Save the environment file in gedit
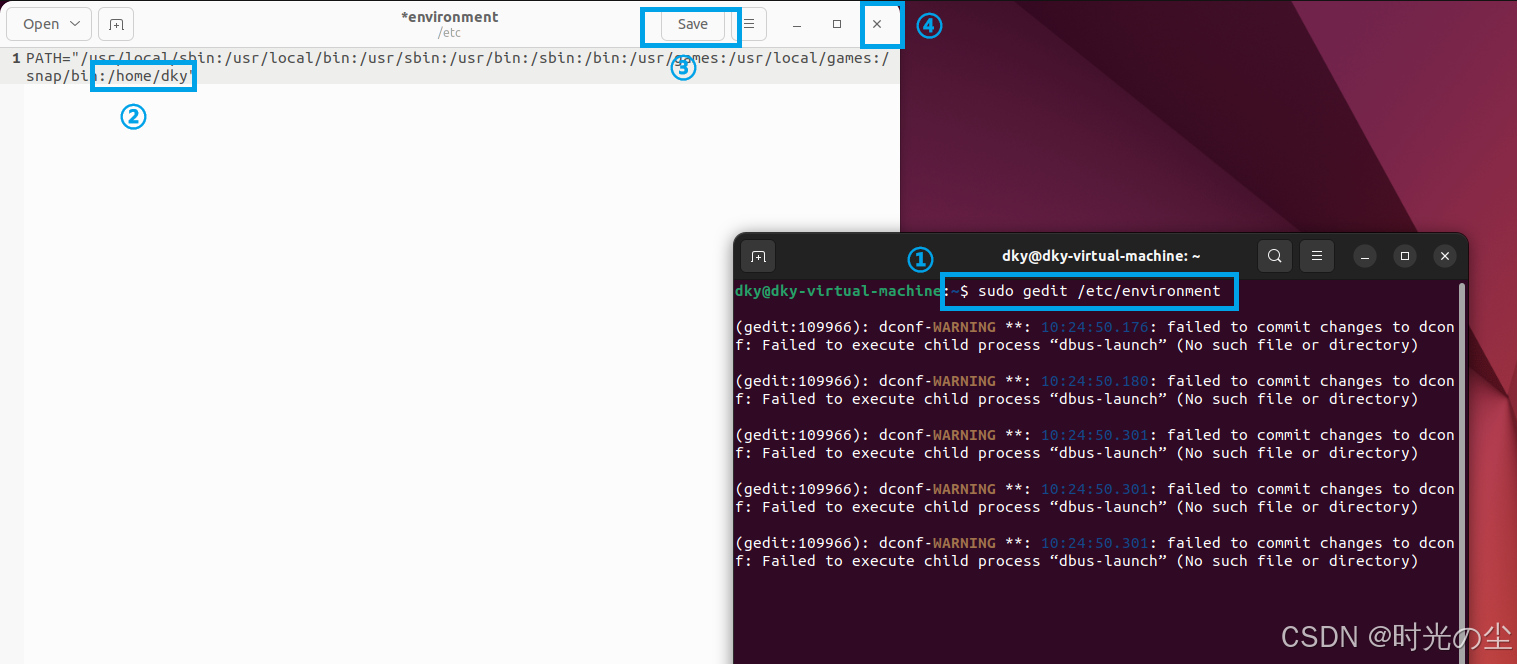 pyautogui.click(x=692, y=24)
